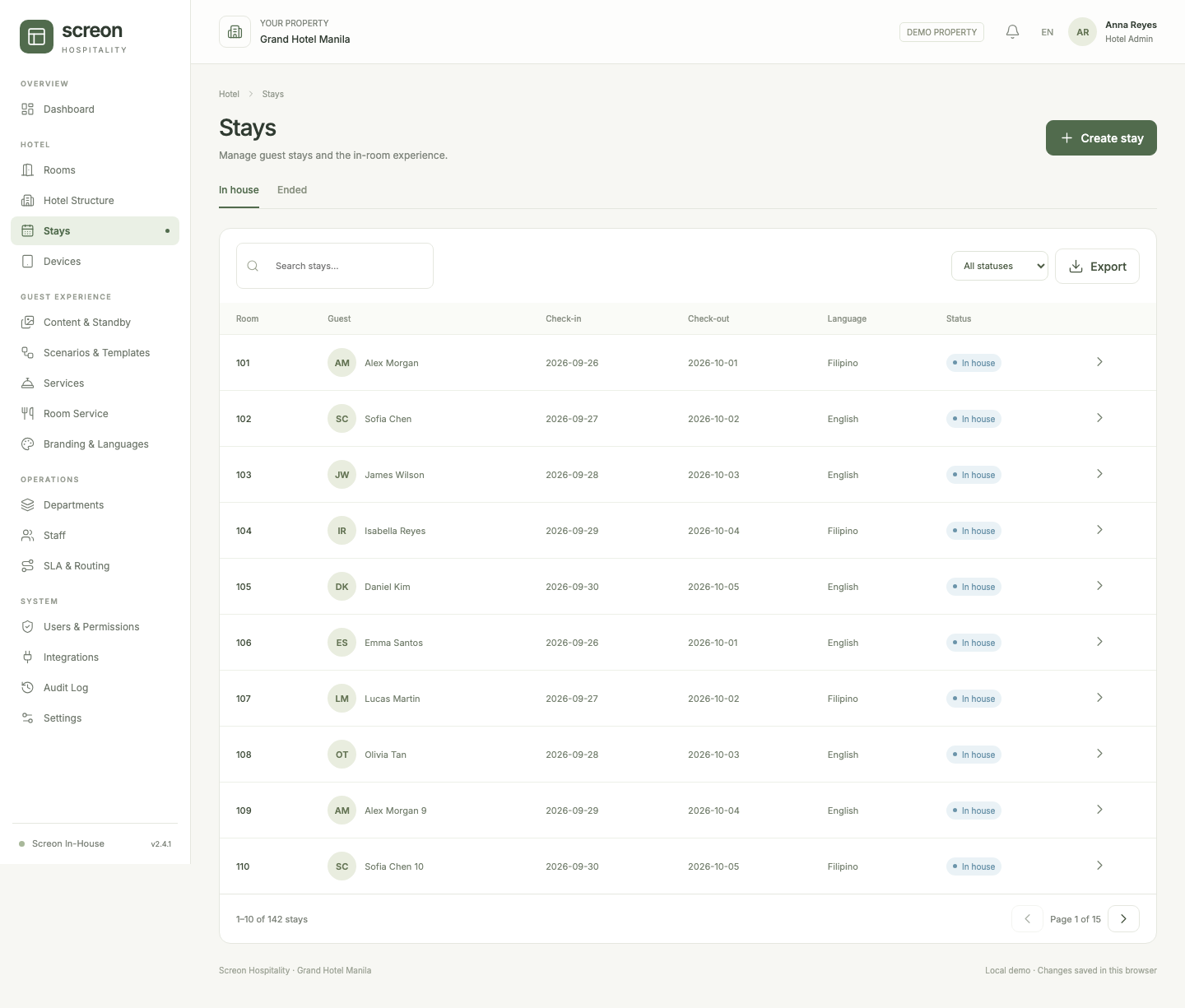
Task: Click guest name Isabella Reyes
Action: (395, 531)
